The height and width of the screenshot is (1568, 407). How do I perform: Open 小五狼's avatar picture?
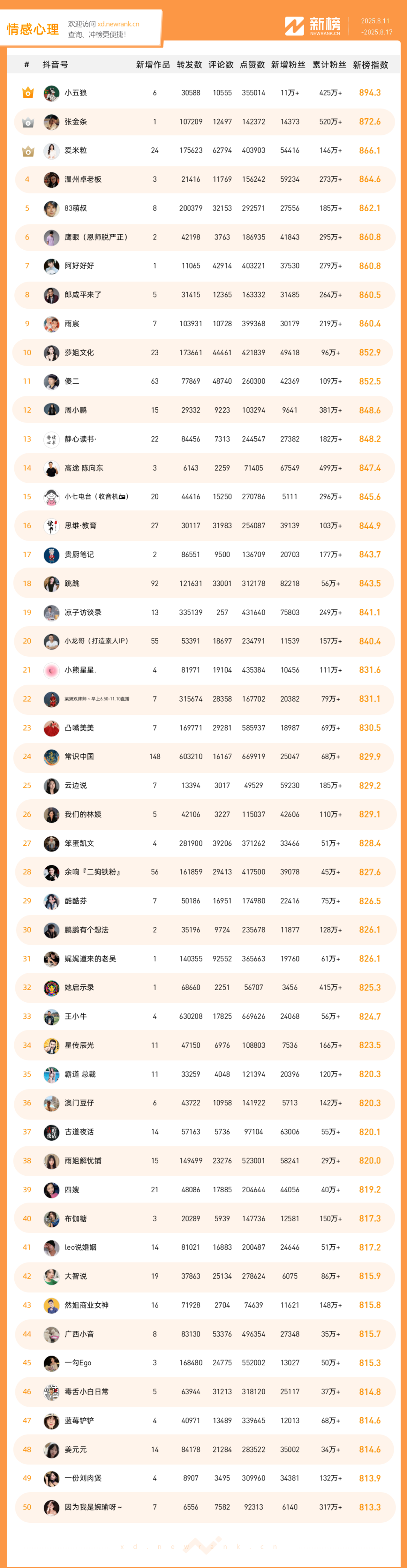(x=51, y=93)
